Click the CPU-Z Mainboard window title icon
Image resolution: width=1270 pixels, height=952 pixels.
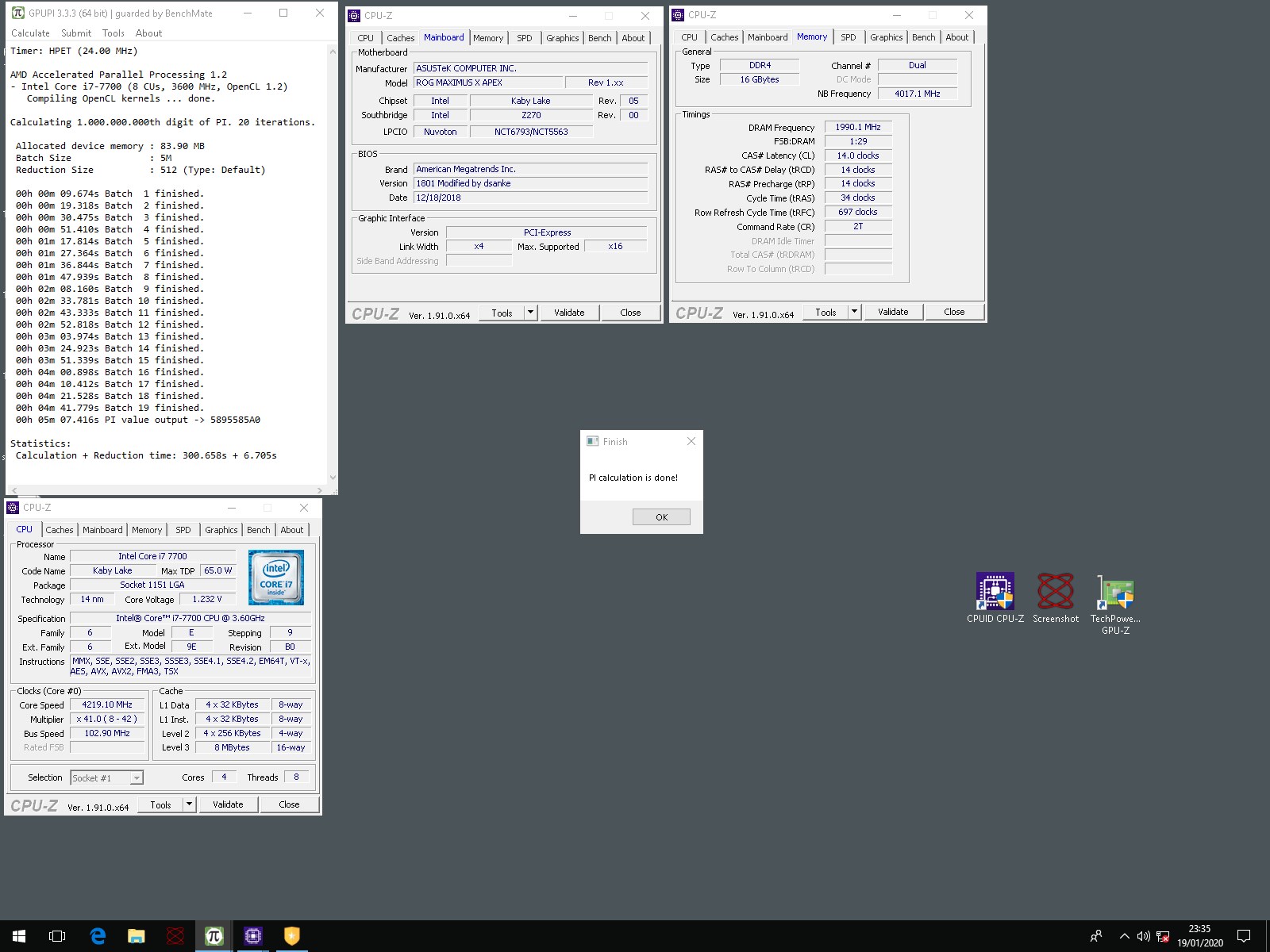pyautogui.click(x=354, y=15)
